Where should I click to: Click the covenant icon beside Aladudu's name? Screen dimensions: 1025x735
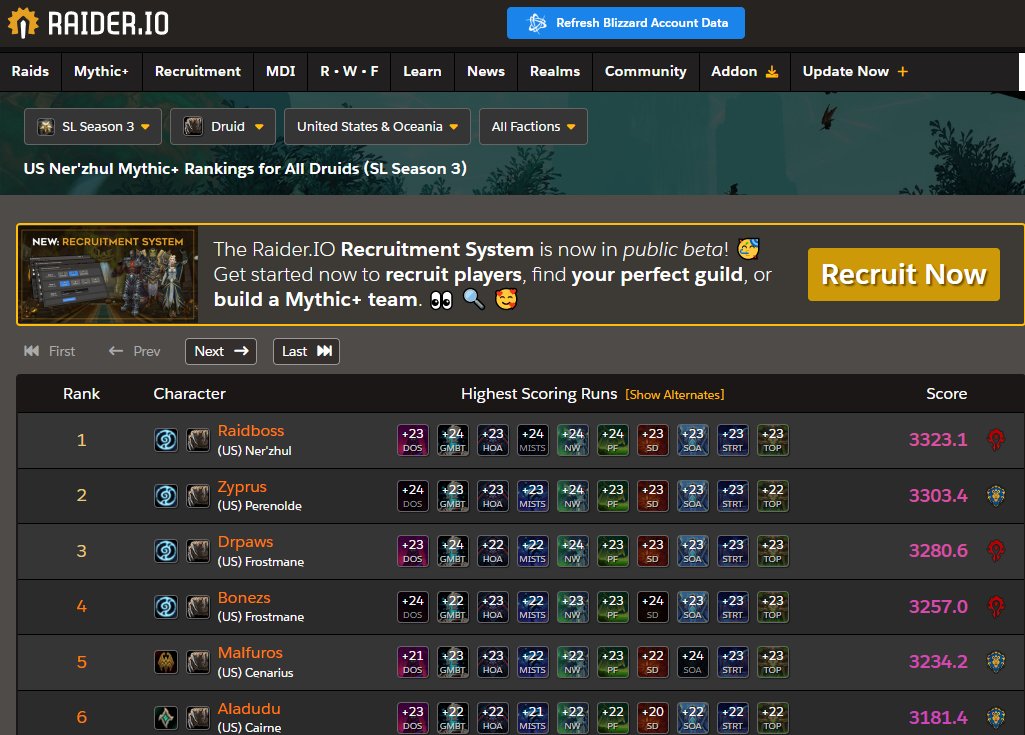166,717
